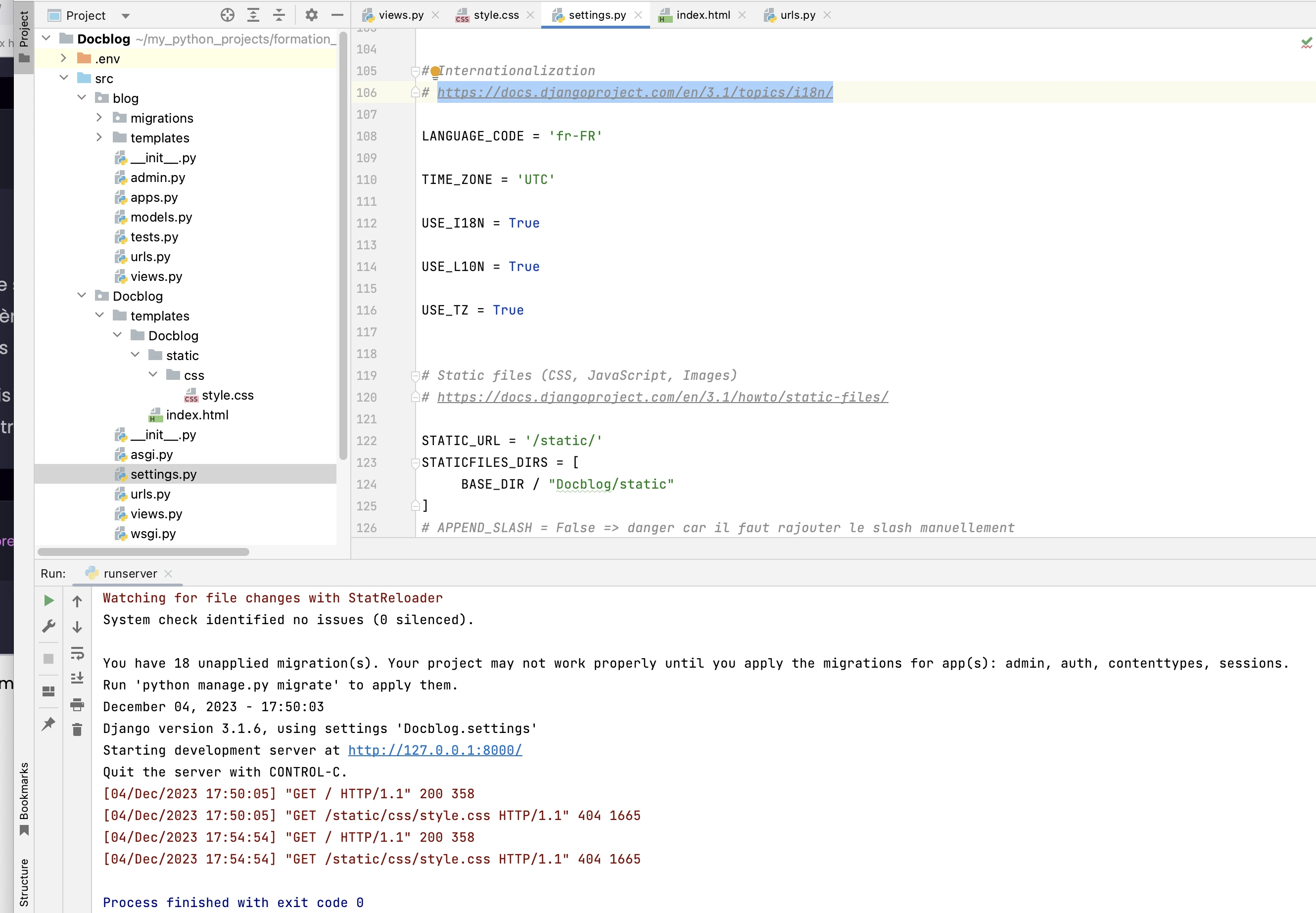Click the Rerun runserver play icon
Image resolution: width=1316 pixels, height=913 pixels.
click(x=48, y=600)
